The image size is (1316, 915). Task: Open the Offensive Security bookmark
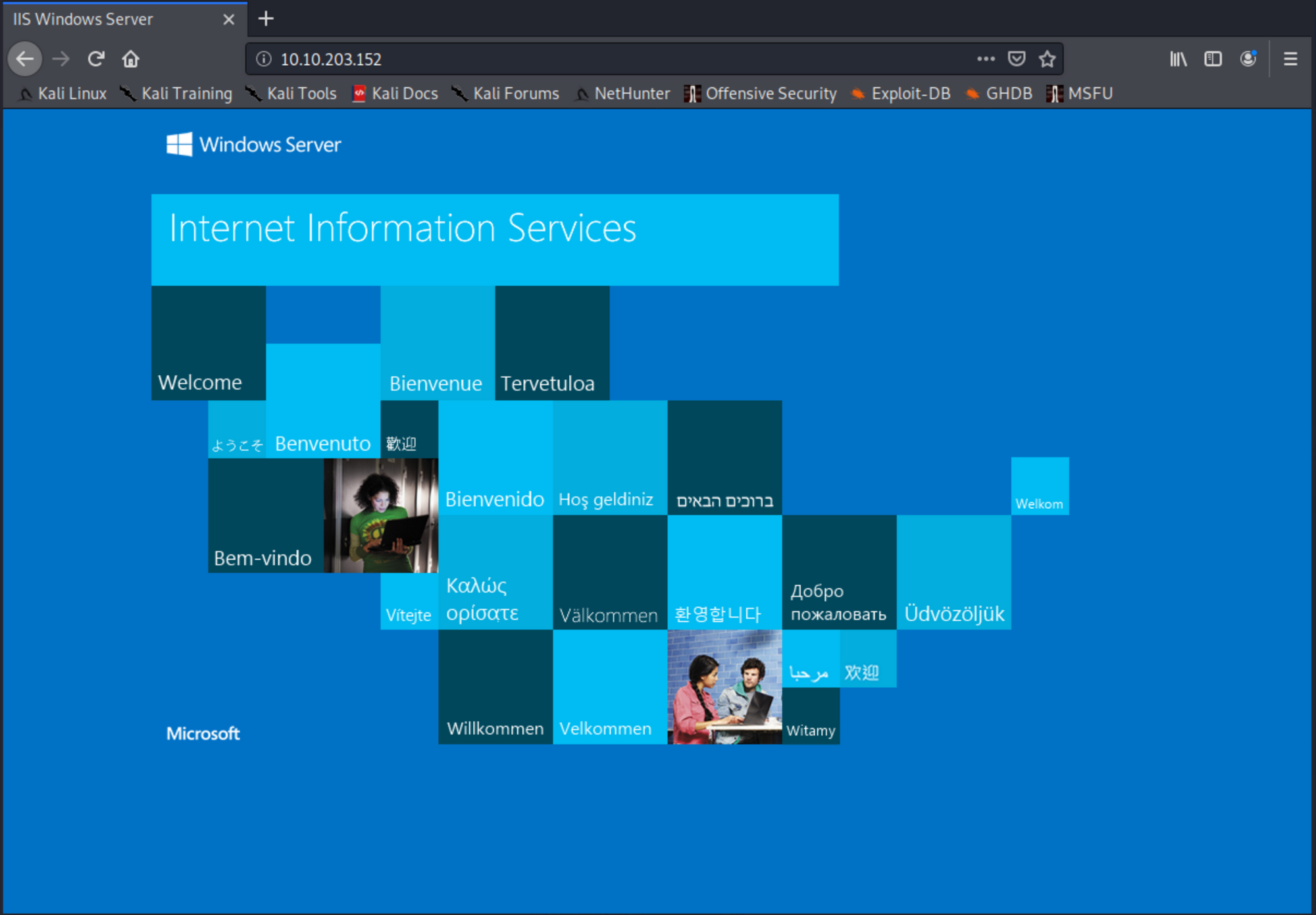(x=761, y=93)
